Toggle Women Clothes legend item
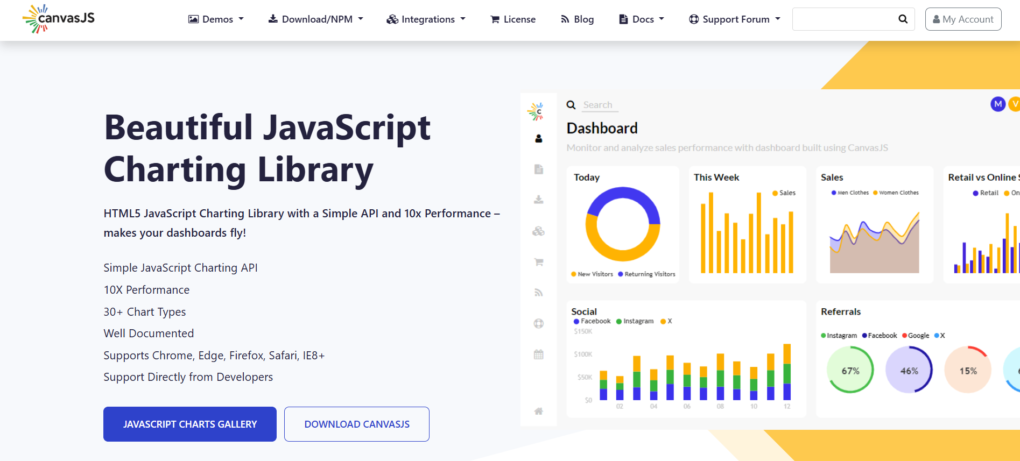This screenshot has width=1020, height=461. [x=896, y=193]
